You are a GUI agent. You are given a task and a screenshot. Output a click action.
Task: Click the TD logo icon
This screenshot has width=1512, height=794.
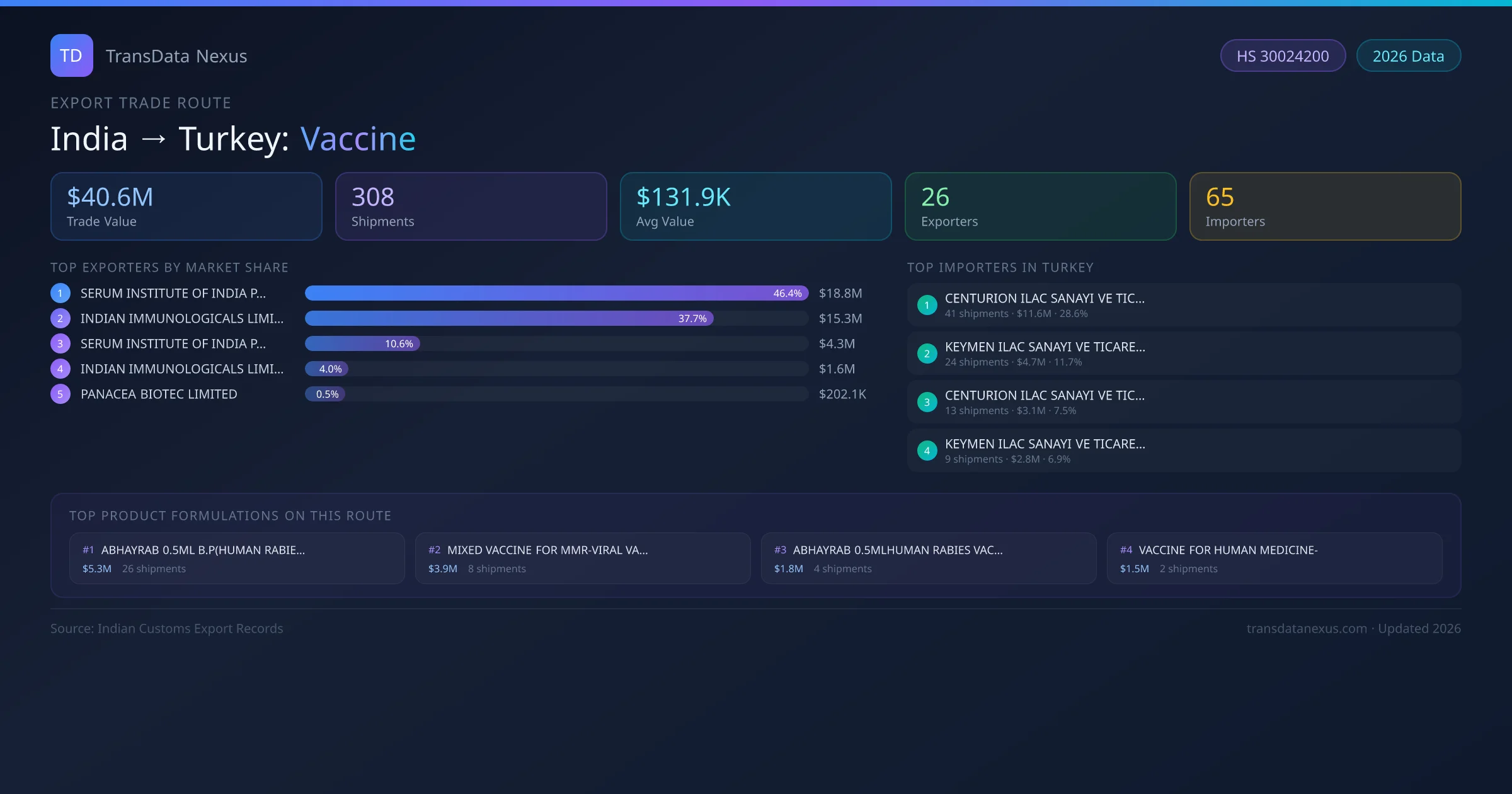point(71,55)
